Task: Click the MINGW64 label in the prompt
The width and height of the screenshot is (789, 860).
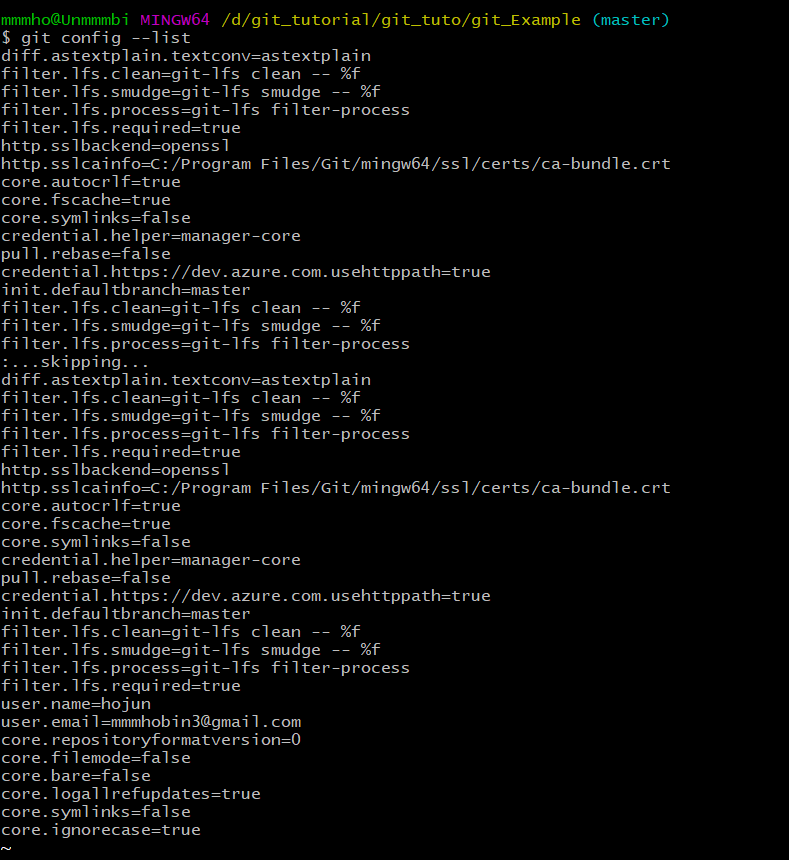Action: click(x=175, y=20)
